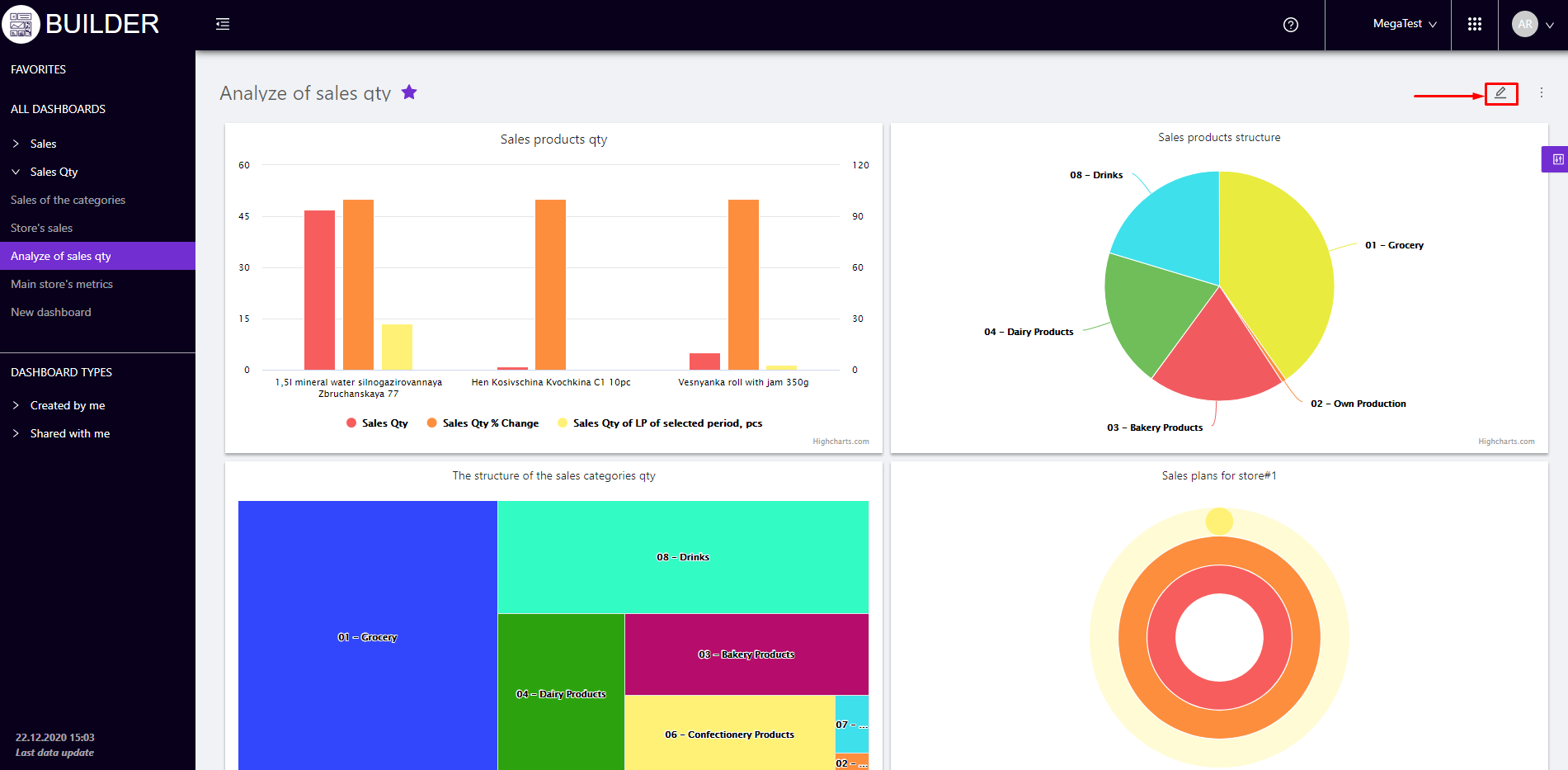Open Main store's metrics dashboard
This screenshot has width=1568, height=770.
point(62,284)
